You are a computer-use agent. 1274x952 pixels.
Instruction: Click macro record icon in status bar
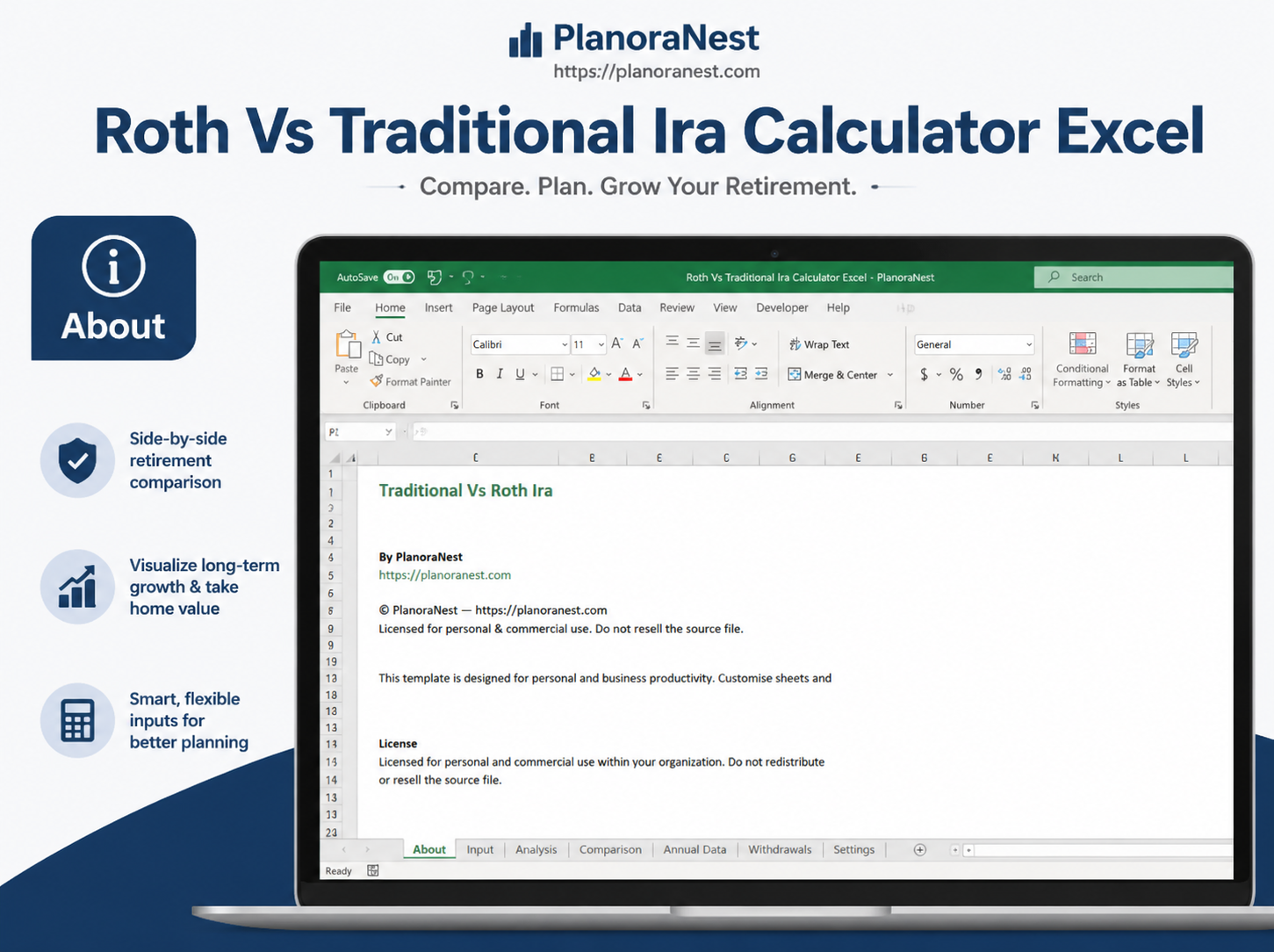click(x=373, y=870)
